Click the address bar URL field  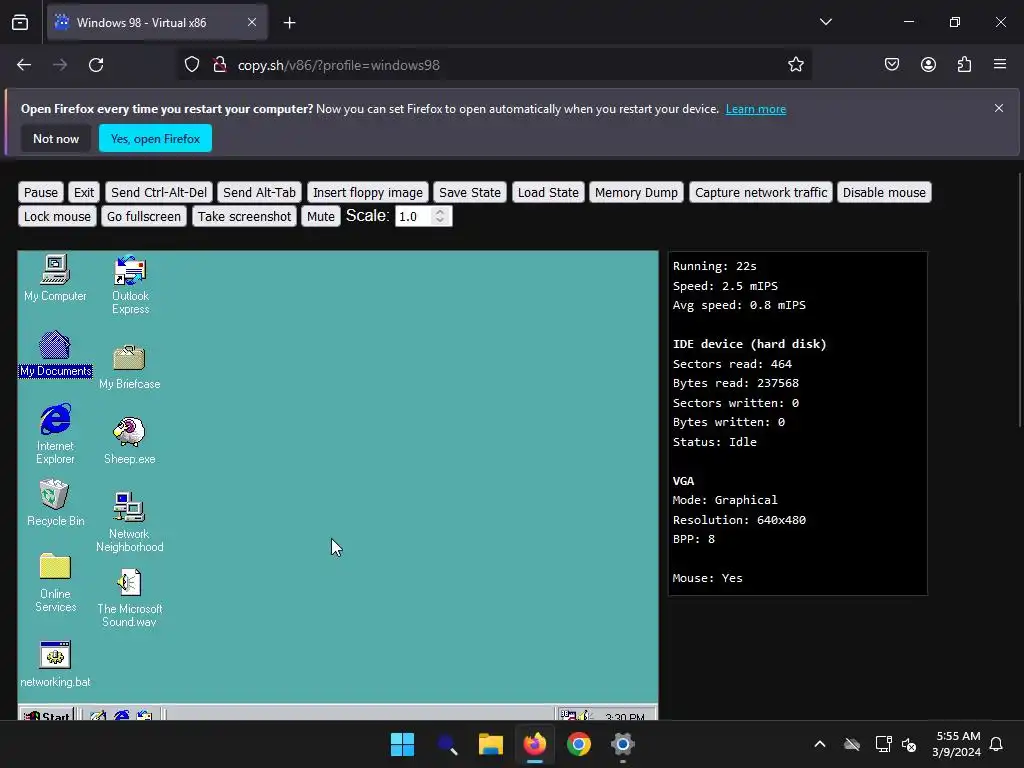pyautogui.click(x=494, y=65)
